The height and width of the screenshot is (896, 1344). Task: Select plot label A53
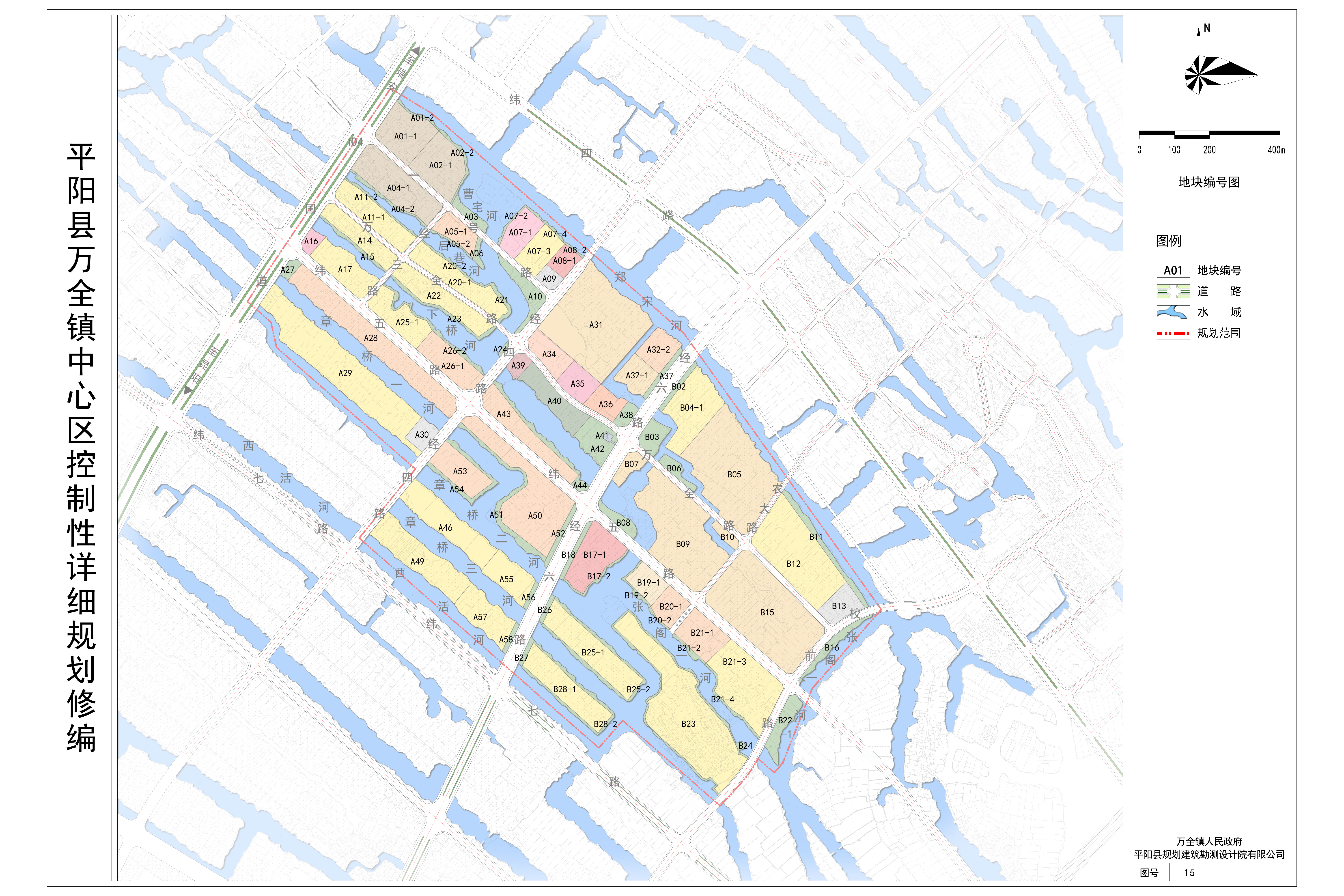[x=460, y=472]
